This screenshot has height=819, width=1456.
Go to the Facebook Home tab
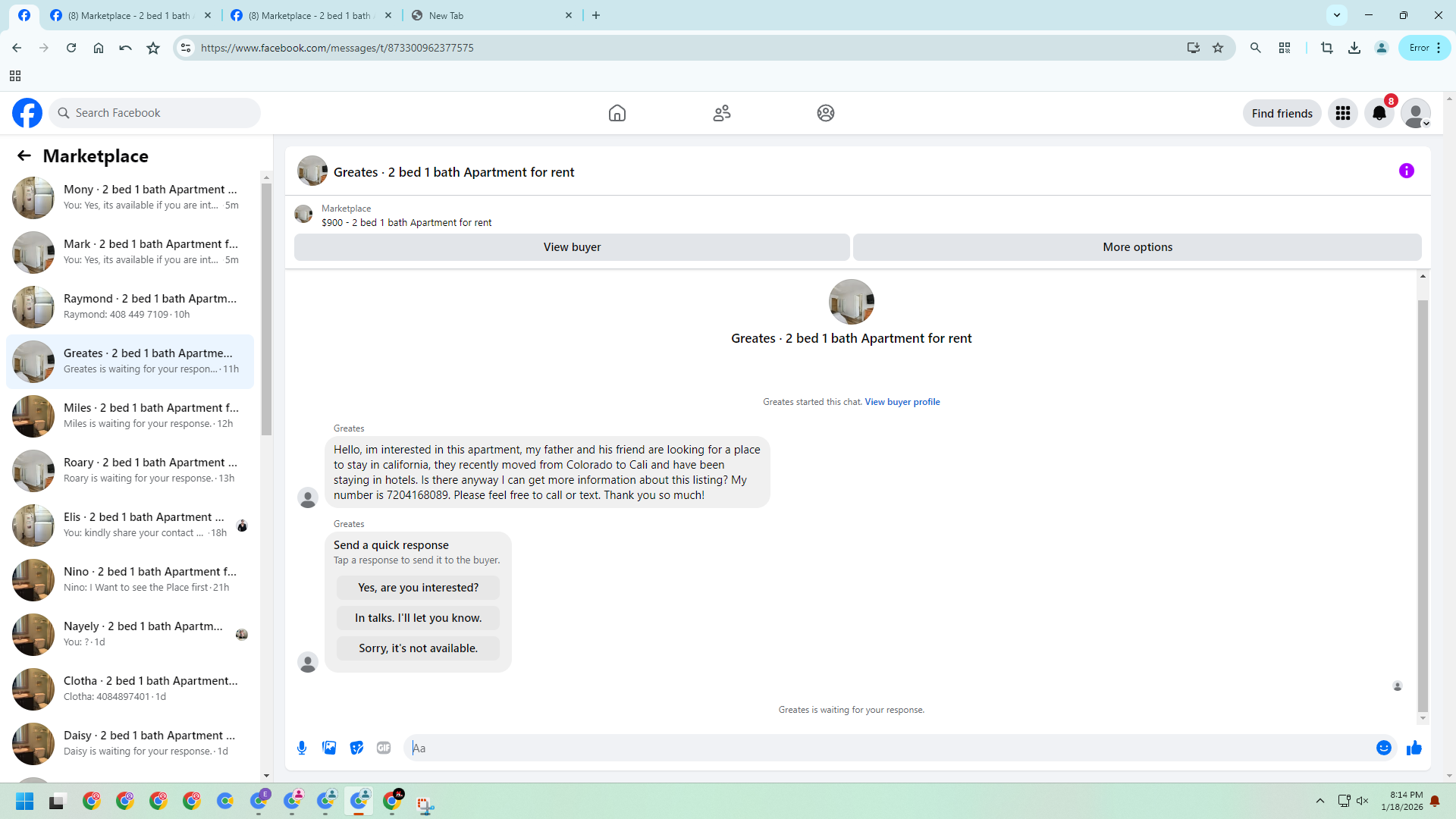pyautogui.click(x=617, y=113)
